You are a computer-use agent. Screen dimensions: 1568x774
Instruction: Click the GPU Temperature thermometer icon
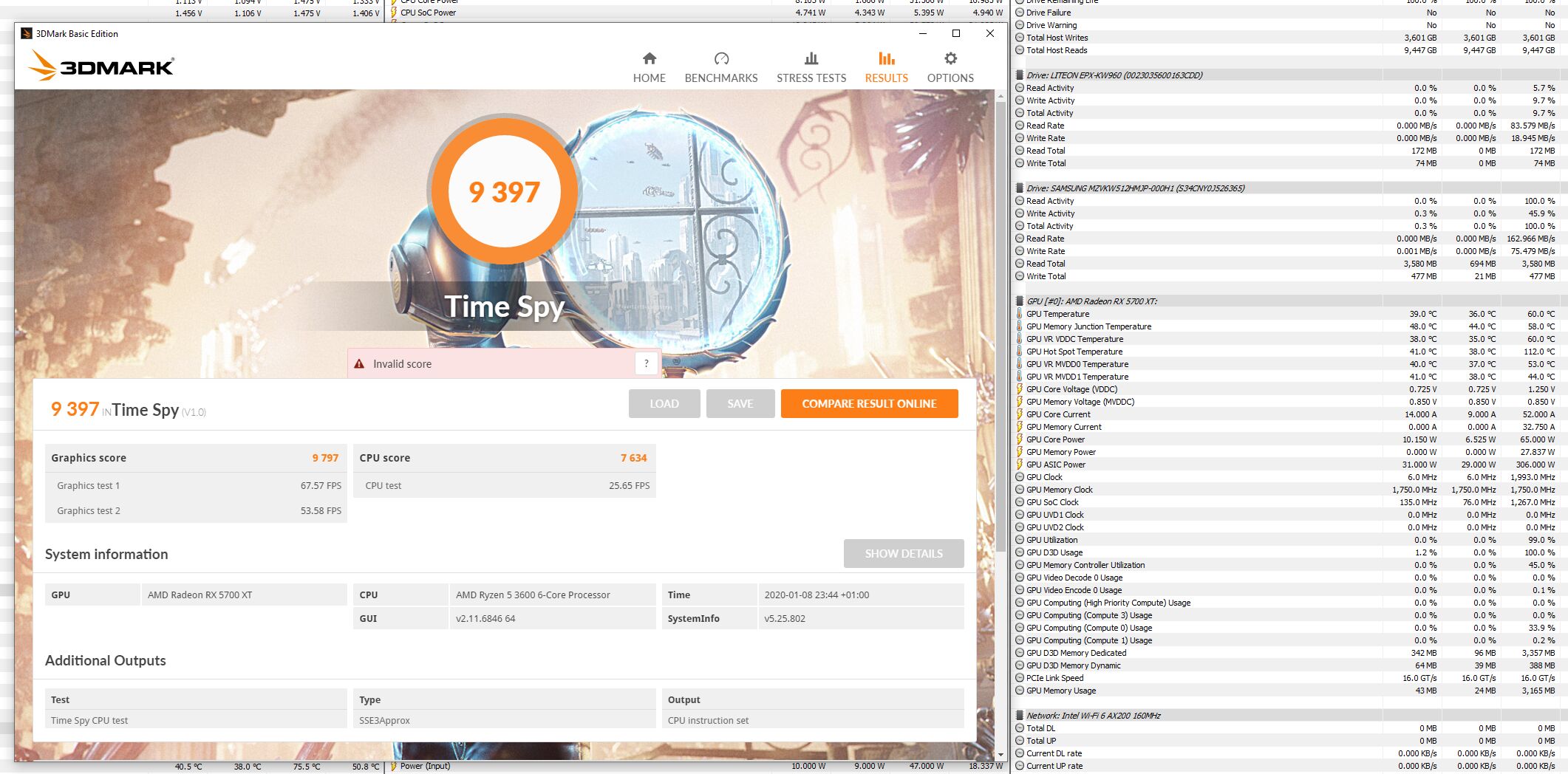[x=1020, y=314]
